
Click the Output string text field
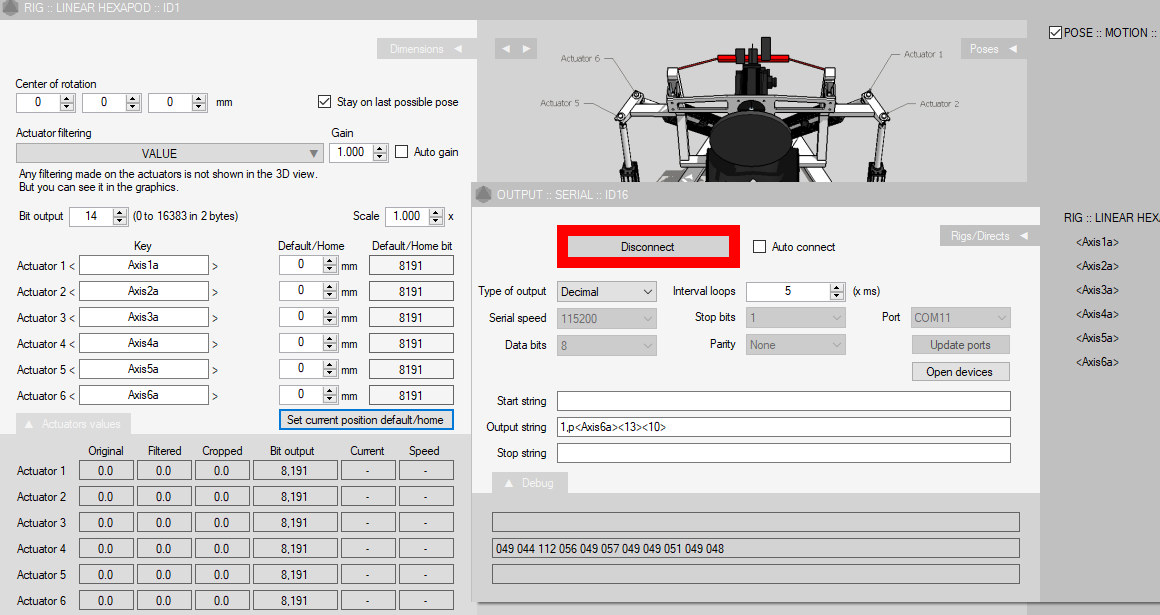[x=783, y=427]
